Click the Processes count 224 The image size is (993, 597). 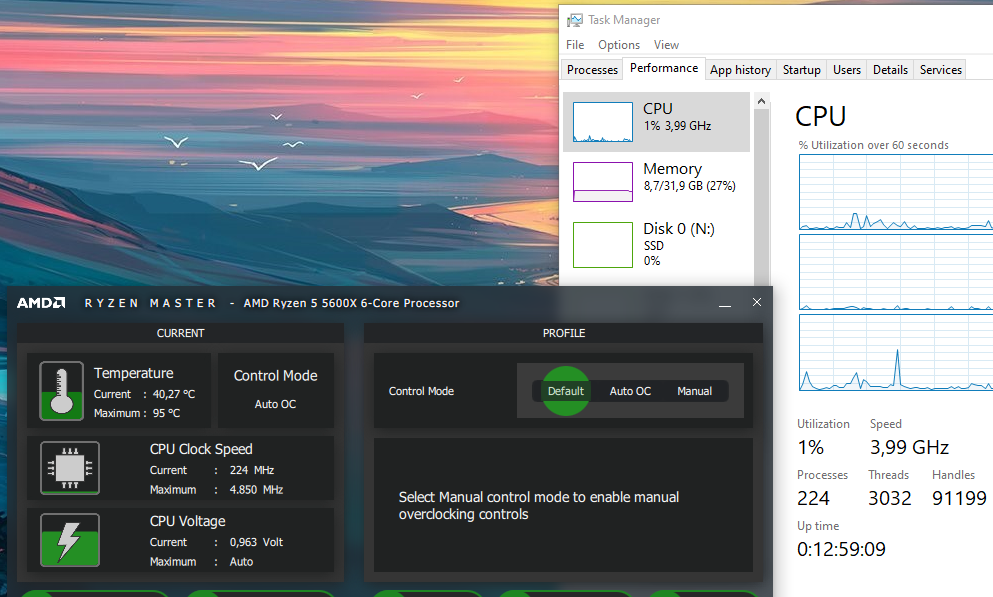click(813, 498)
